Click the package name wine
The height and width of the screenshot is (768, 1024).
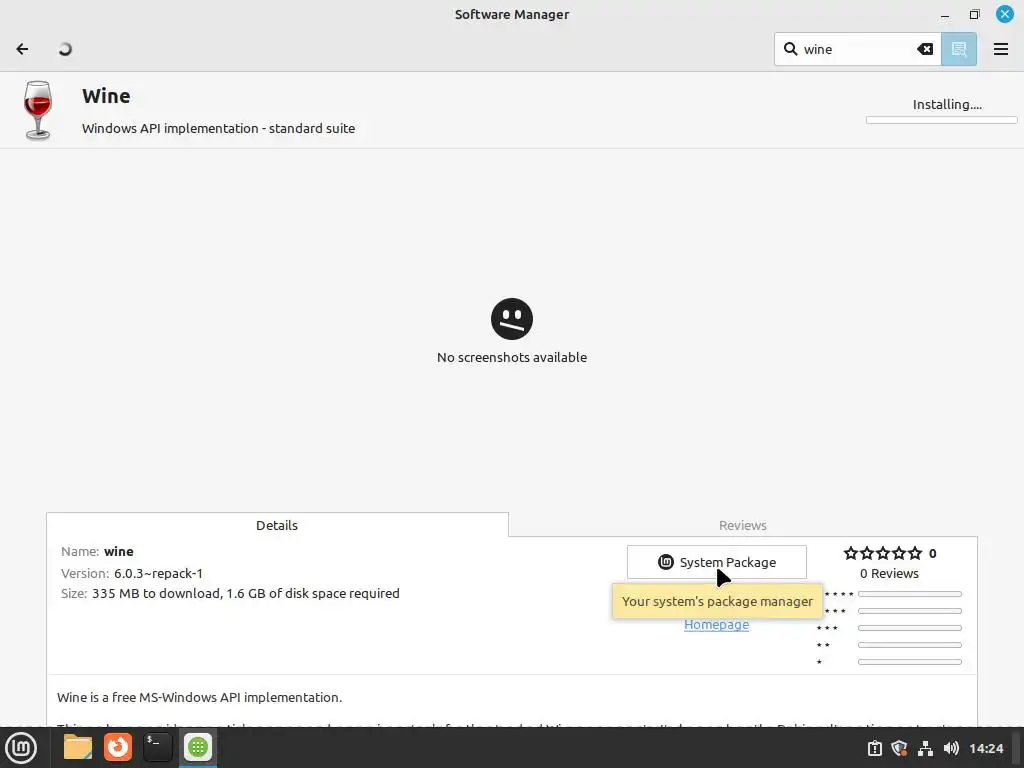pos(119,551)
